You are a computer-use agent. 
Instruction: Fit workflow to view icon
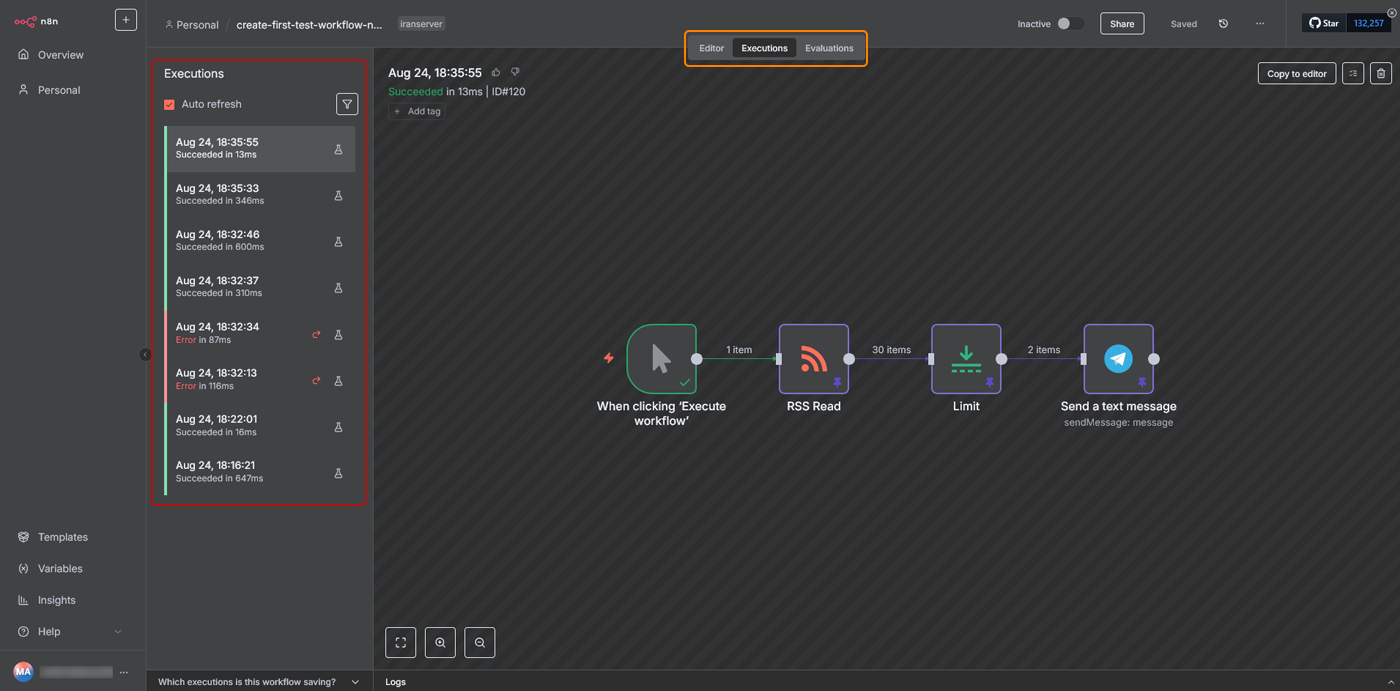point(400,643)
